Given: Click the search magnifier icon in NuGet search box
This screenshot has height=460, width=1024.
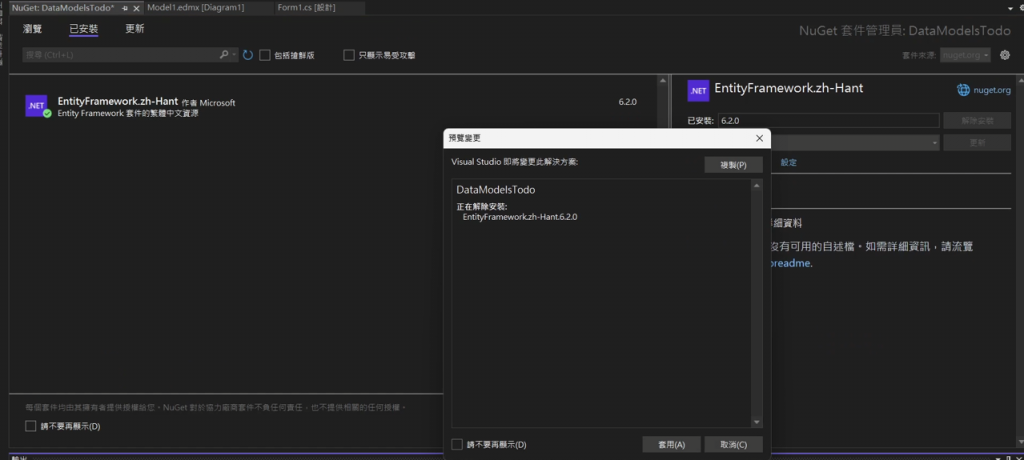Looking at the screenshot, I should point(224,56).
